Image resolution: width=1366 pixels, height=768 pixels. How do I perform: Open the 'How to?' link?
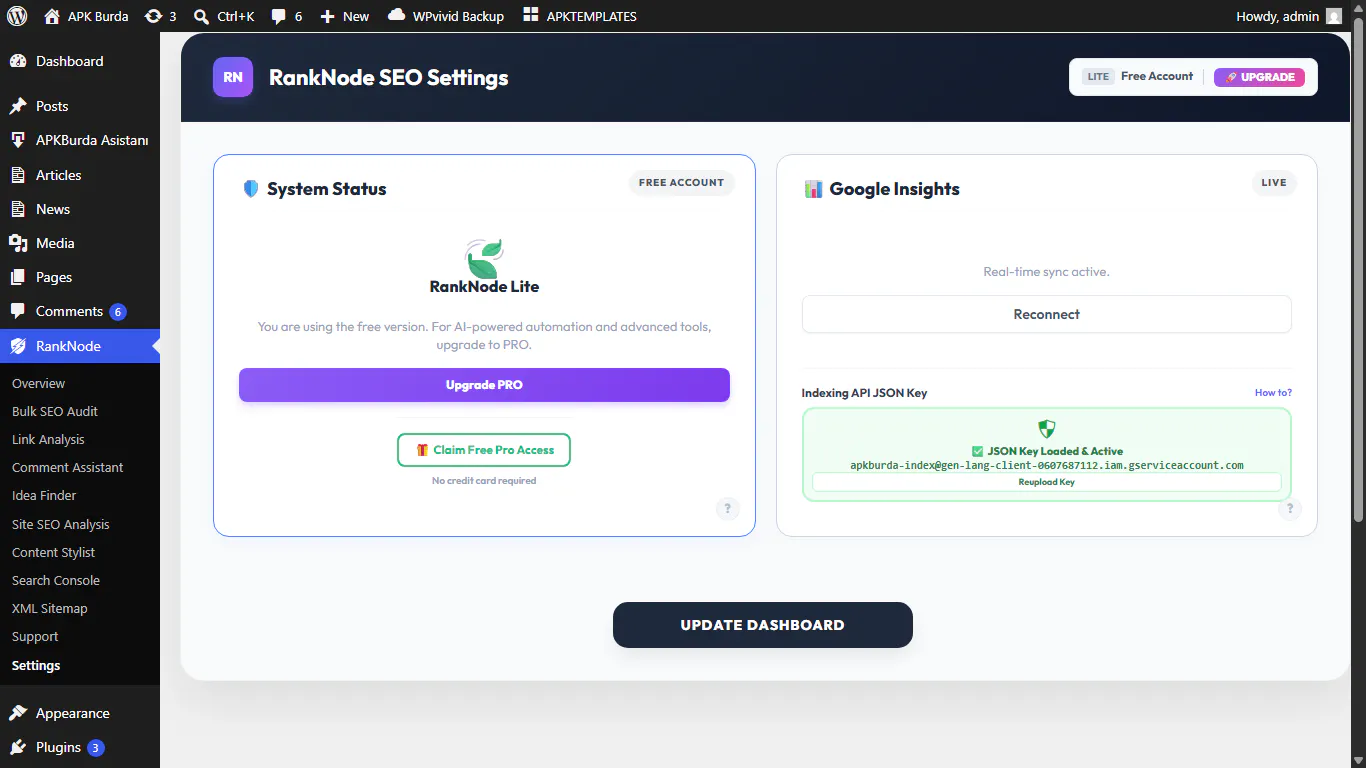(x=1273, y=393)
